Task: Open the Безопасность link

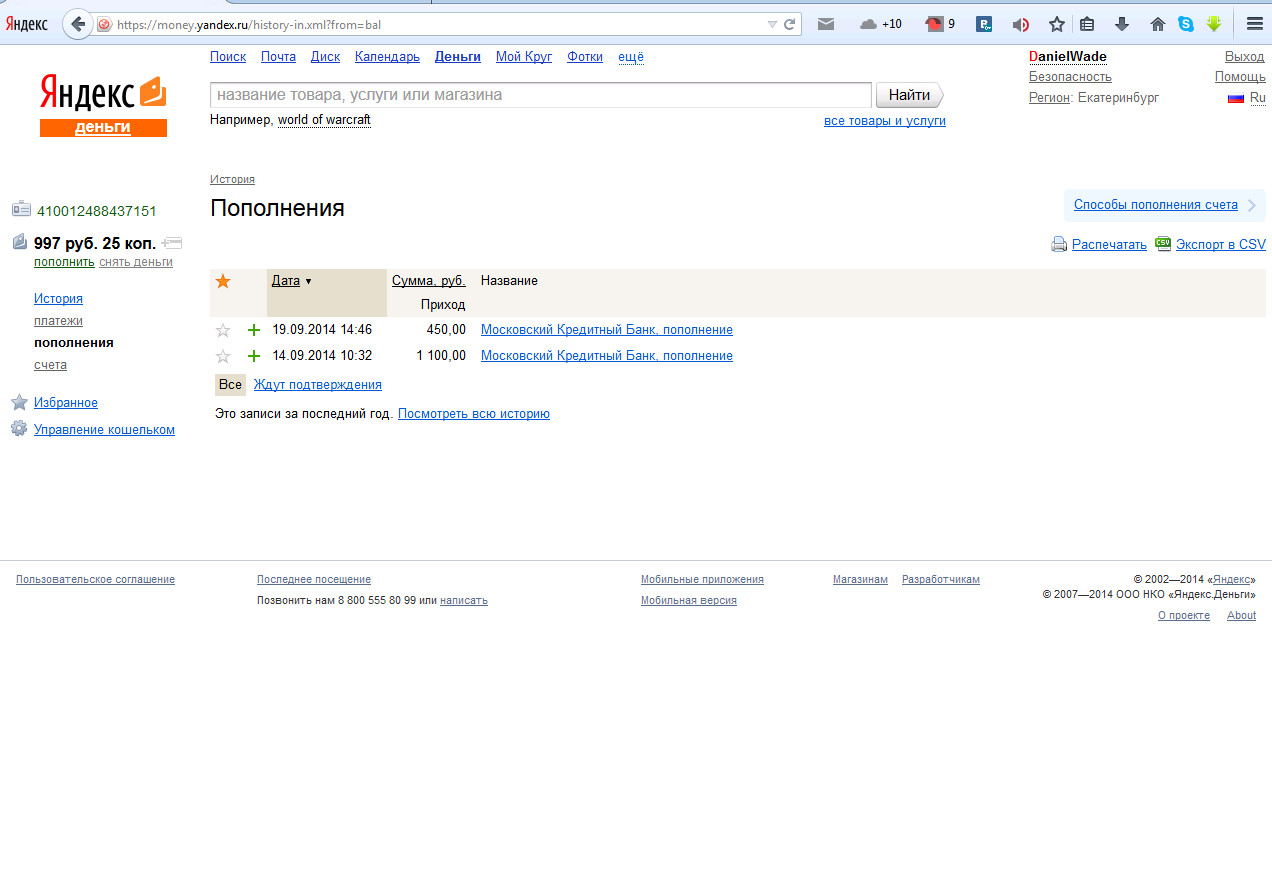Action: click(1070, 77)
